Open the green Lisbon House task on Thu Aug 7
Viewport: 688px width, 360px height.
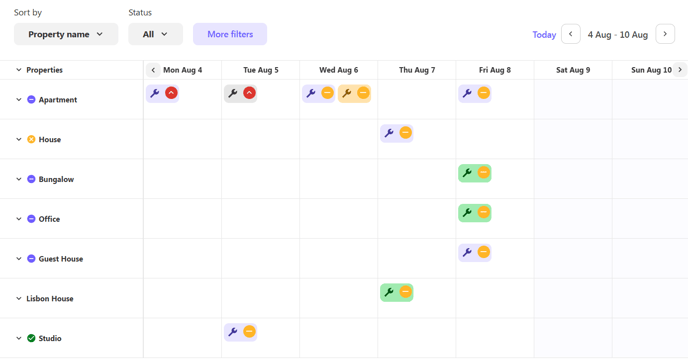pos(397,292)
